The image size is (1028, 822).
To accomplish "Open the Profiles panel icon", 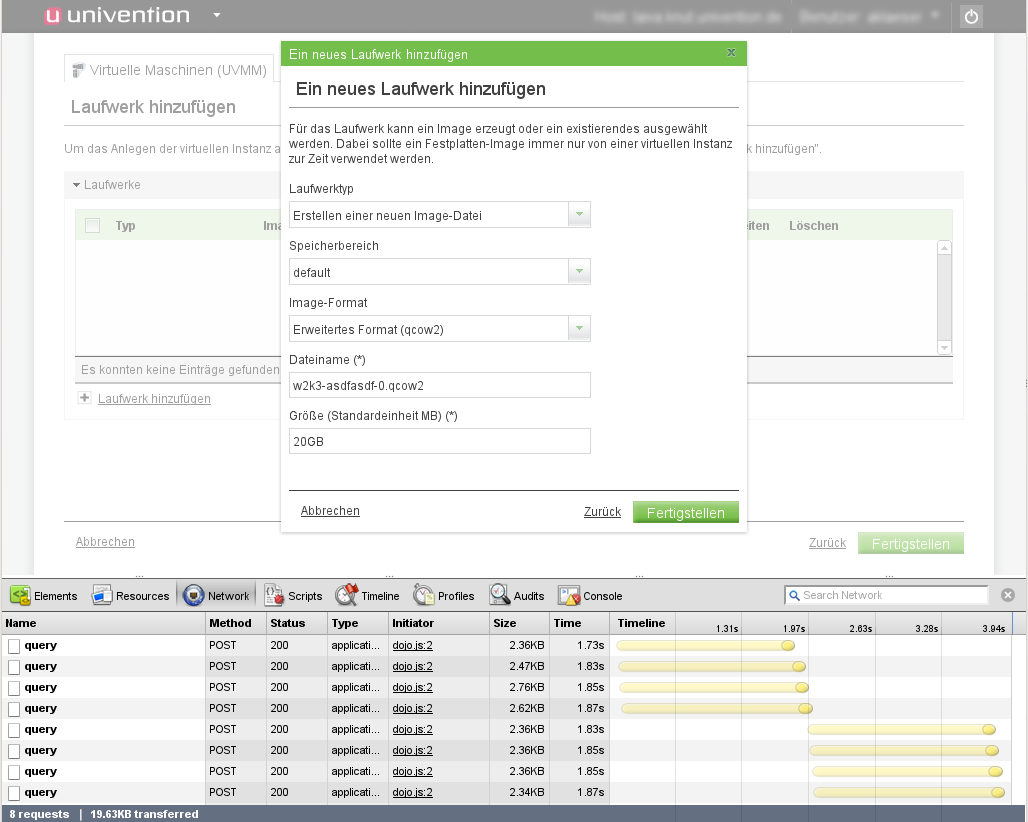I will tap(424, 596).
